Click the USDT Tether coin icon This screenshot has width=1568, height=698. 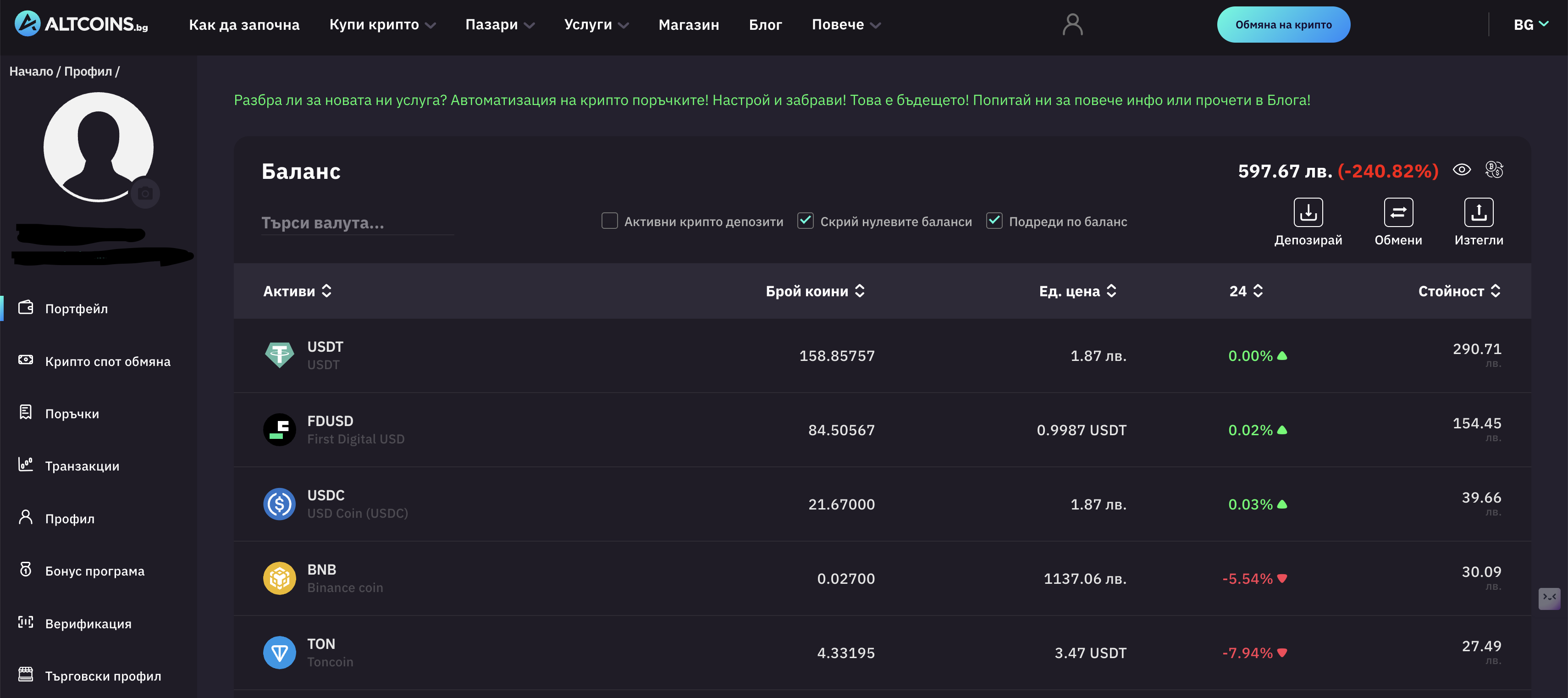tap(279, 355)
